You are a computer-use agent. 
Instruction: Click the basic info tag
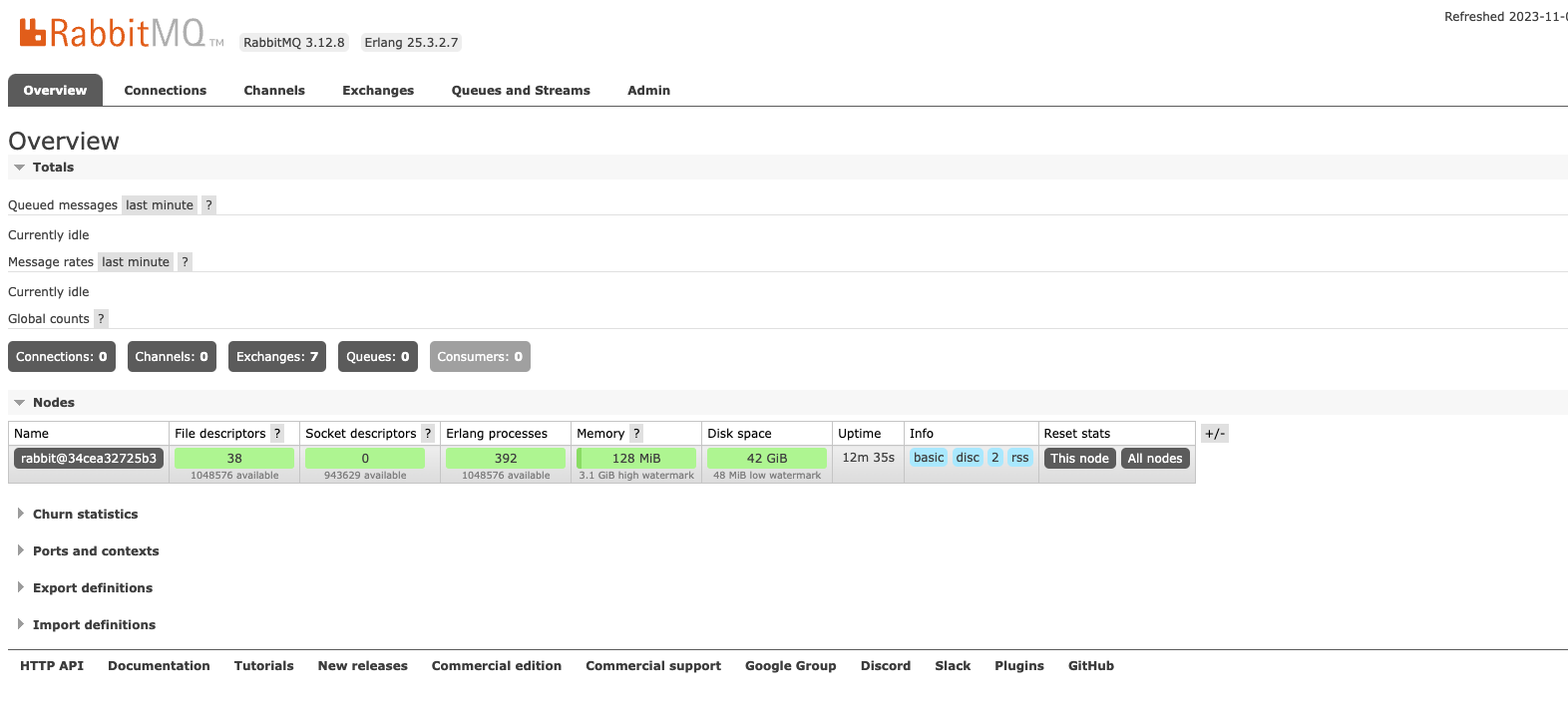coord(929,458)
